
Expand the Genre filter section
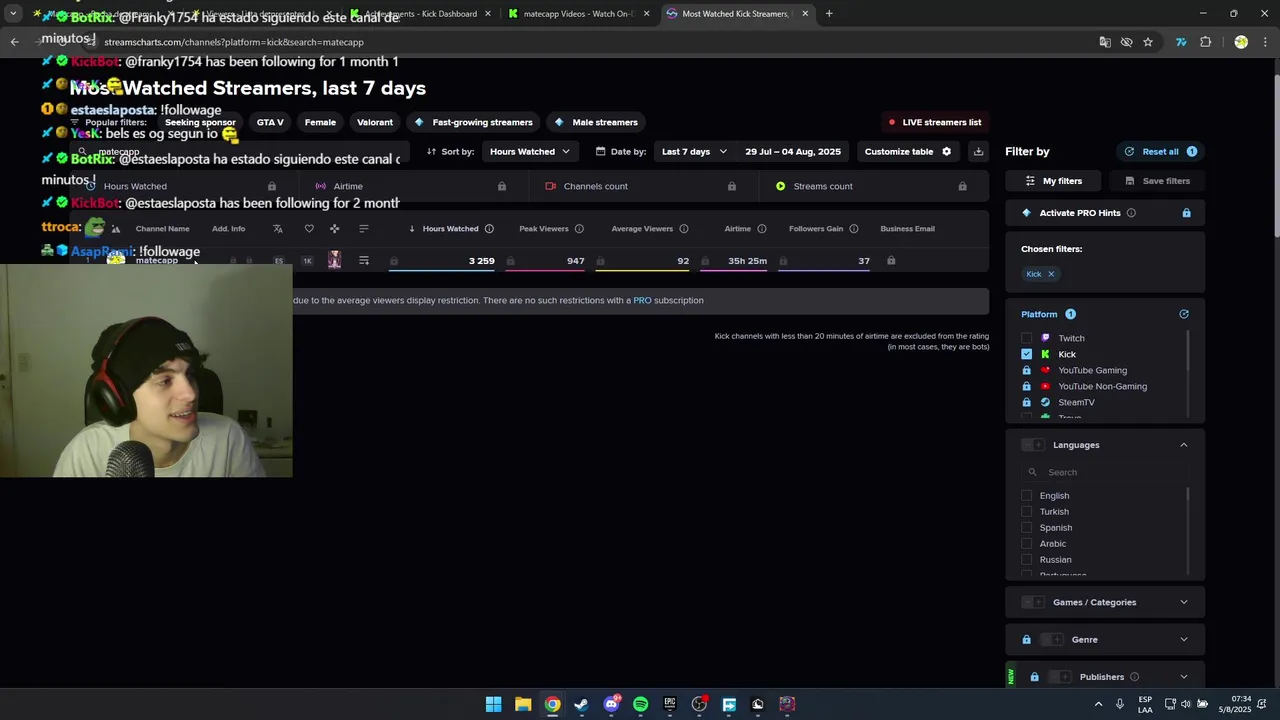point(1184,640)
